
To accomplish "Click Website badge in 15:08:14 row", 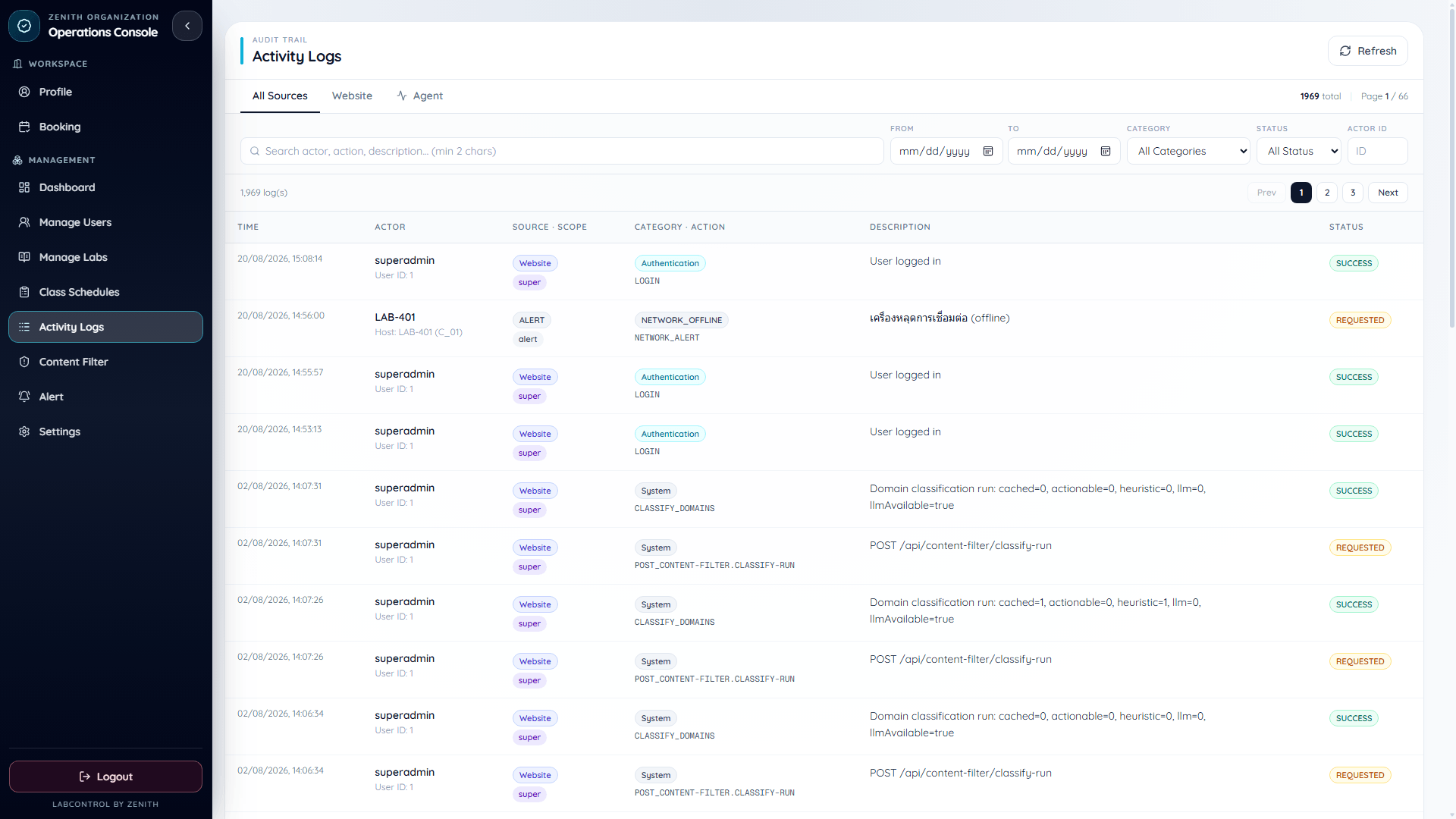I will [535, 263].
